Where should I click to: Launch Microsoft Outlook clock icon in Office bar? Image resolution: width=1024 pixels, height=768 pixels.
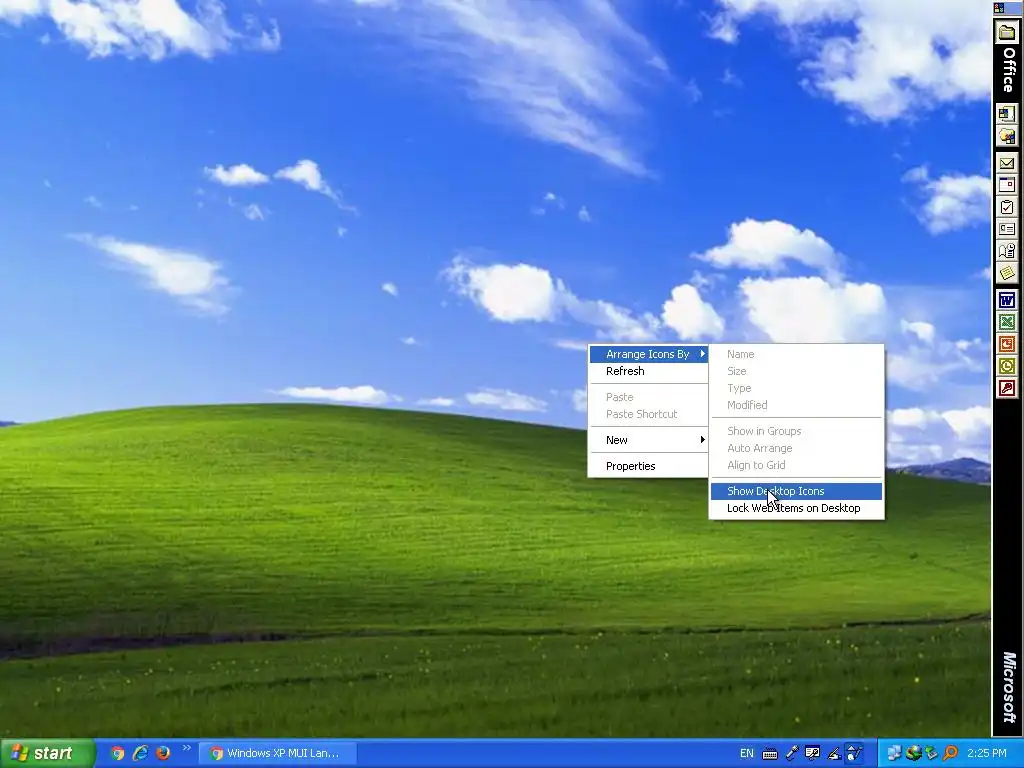(x=1006, y=366)
